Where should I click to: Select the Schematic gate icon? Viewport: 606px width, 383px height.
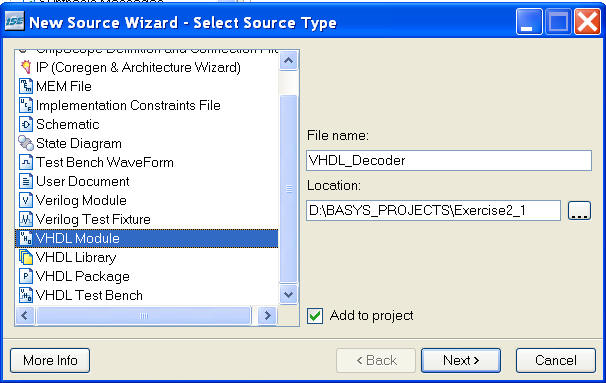click(26, 124)
